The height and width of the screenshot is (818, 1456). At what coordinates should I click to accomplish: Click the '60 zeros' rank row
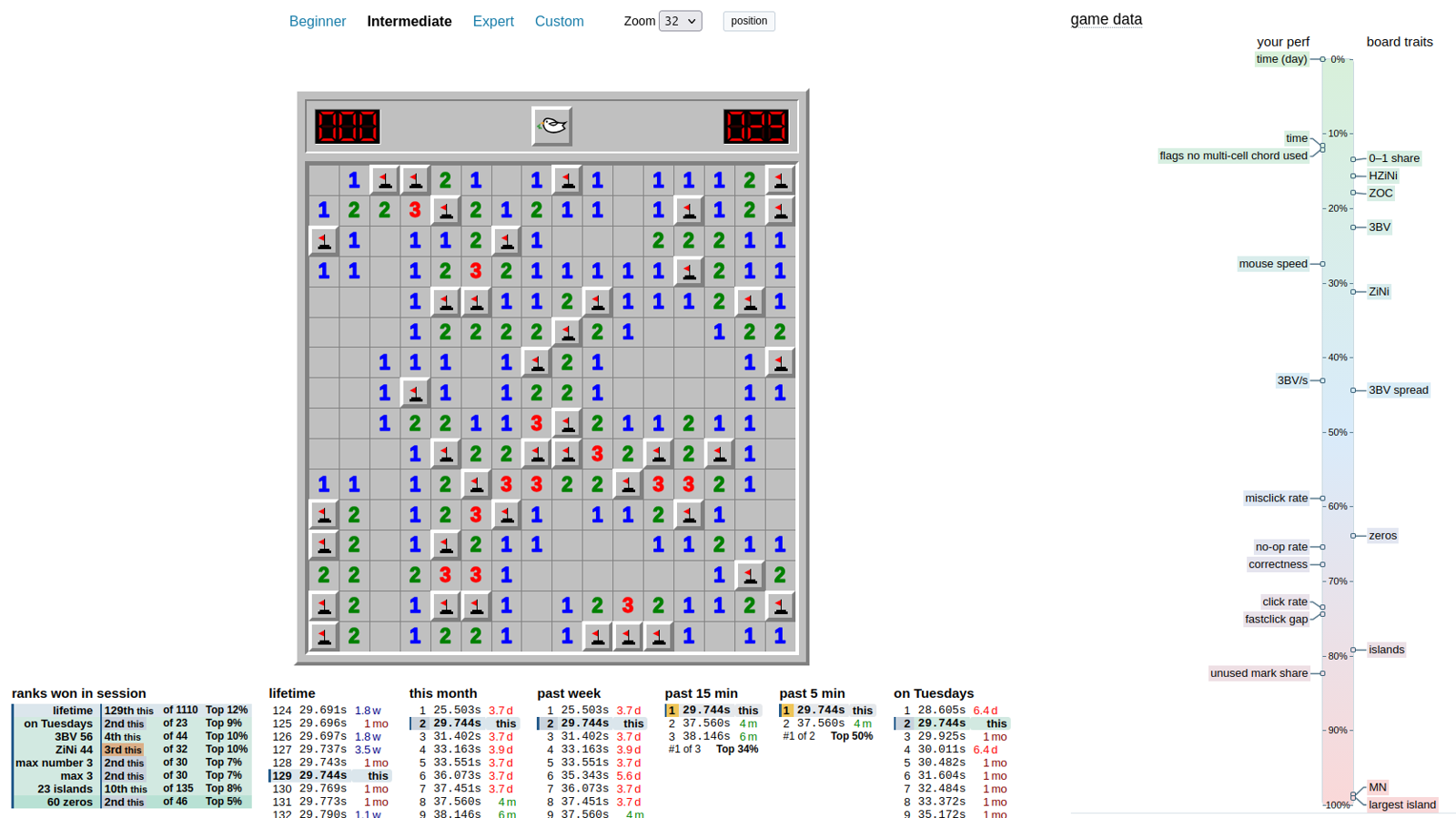pyautogui.click(x=131, y=802)
